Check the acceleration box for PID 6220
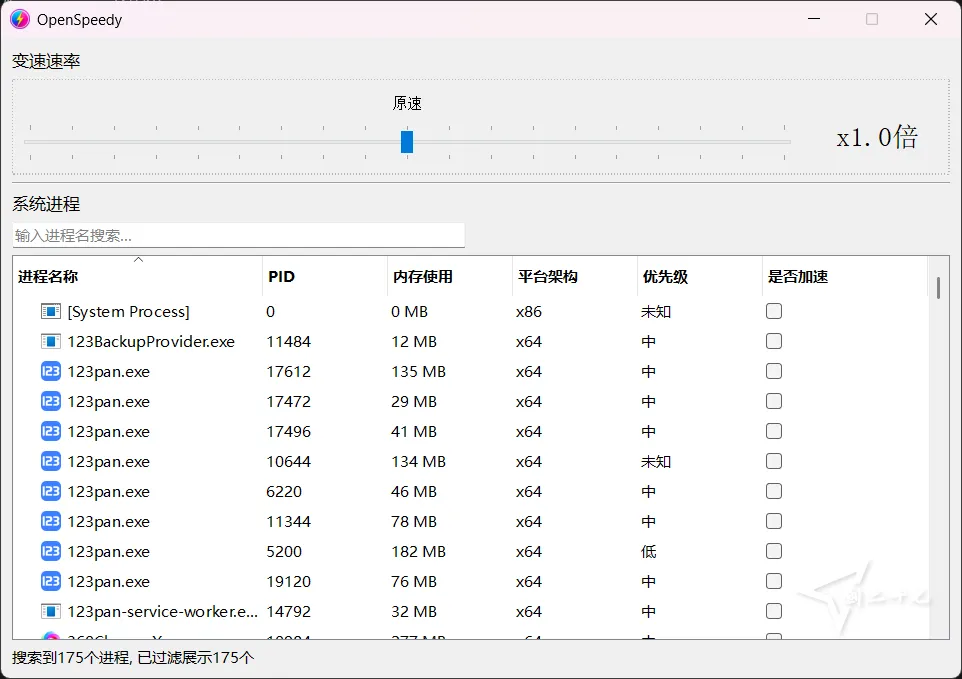The height and width of the screenshot is (679, 962). tap(773, 492)
